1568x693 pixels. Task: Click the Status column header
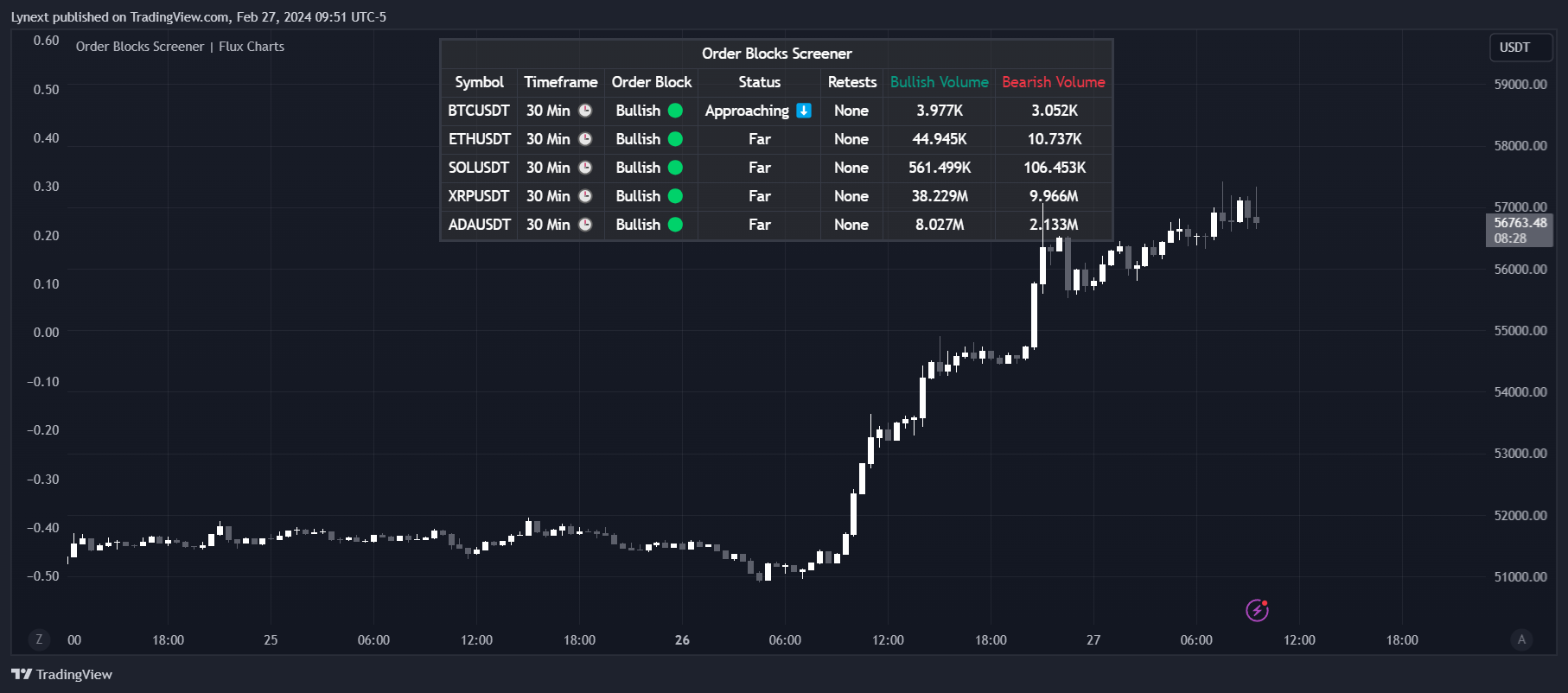pos(760,82)
